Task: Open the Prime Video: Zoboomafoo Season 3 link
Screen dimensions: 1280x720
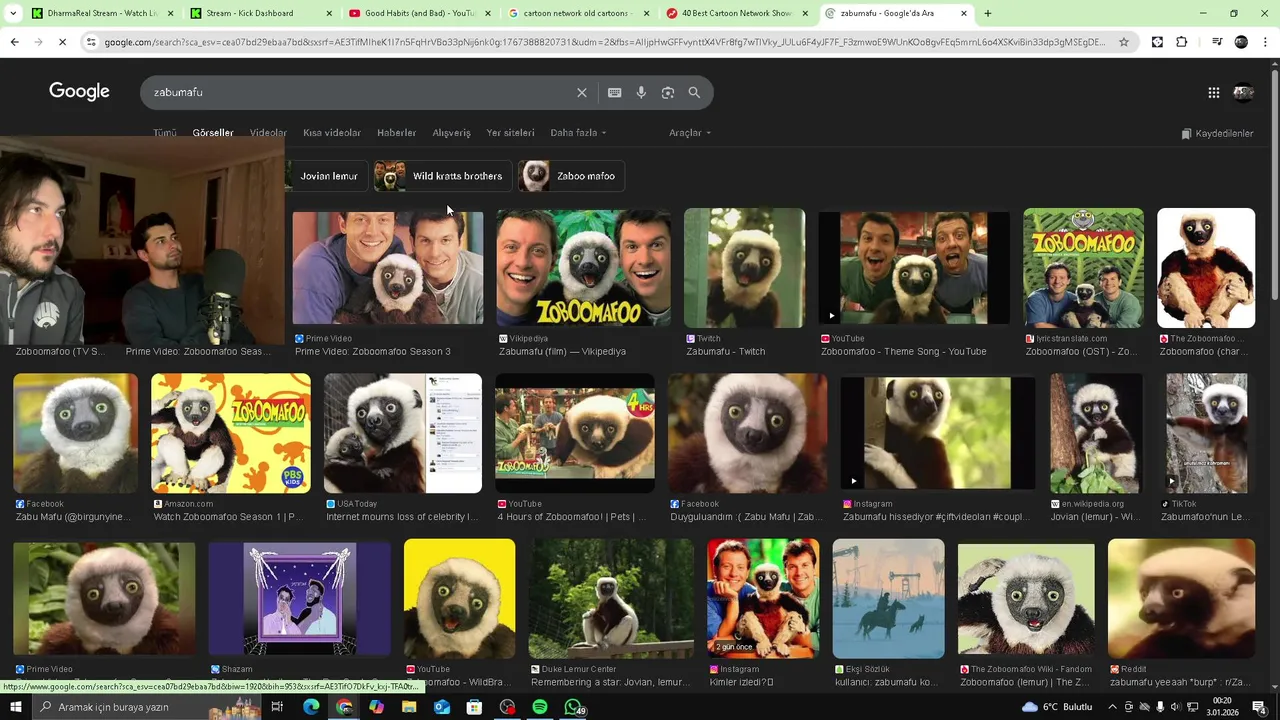Action: click(x=372, y=352)
